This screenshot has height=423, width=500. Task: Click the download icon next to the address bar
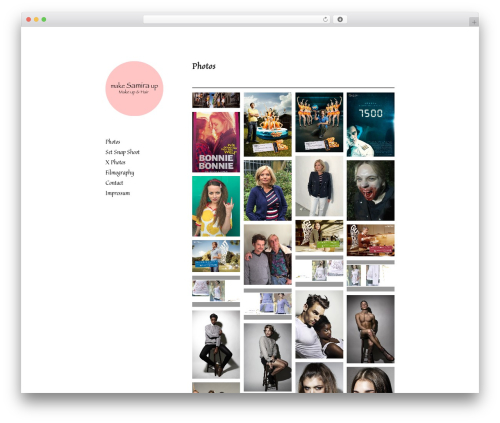(340, 19)
